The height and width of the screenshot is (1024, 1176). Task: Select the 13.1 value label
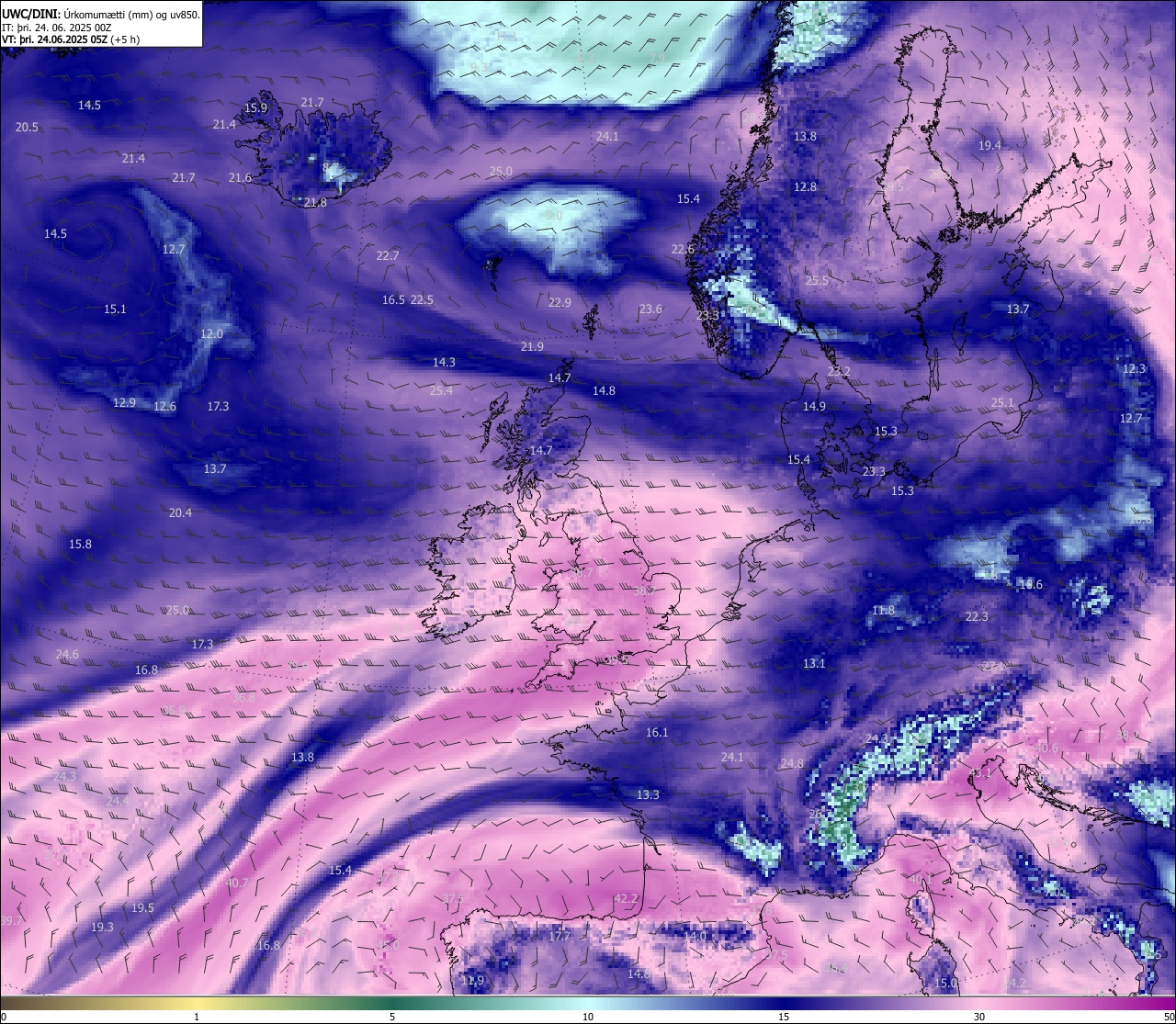coord(814,664)
